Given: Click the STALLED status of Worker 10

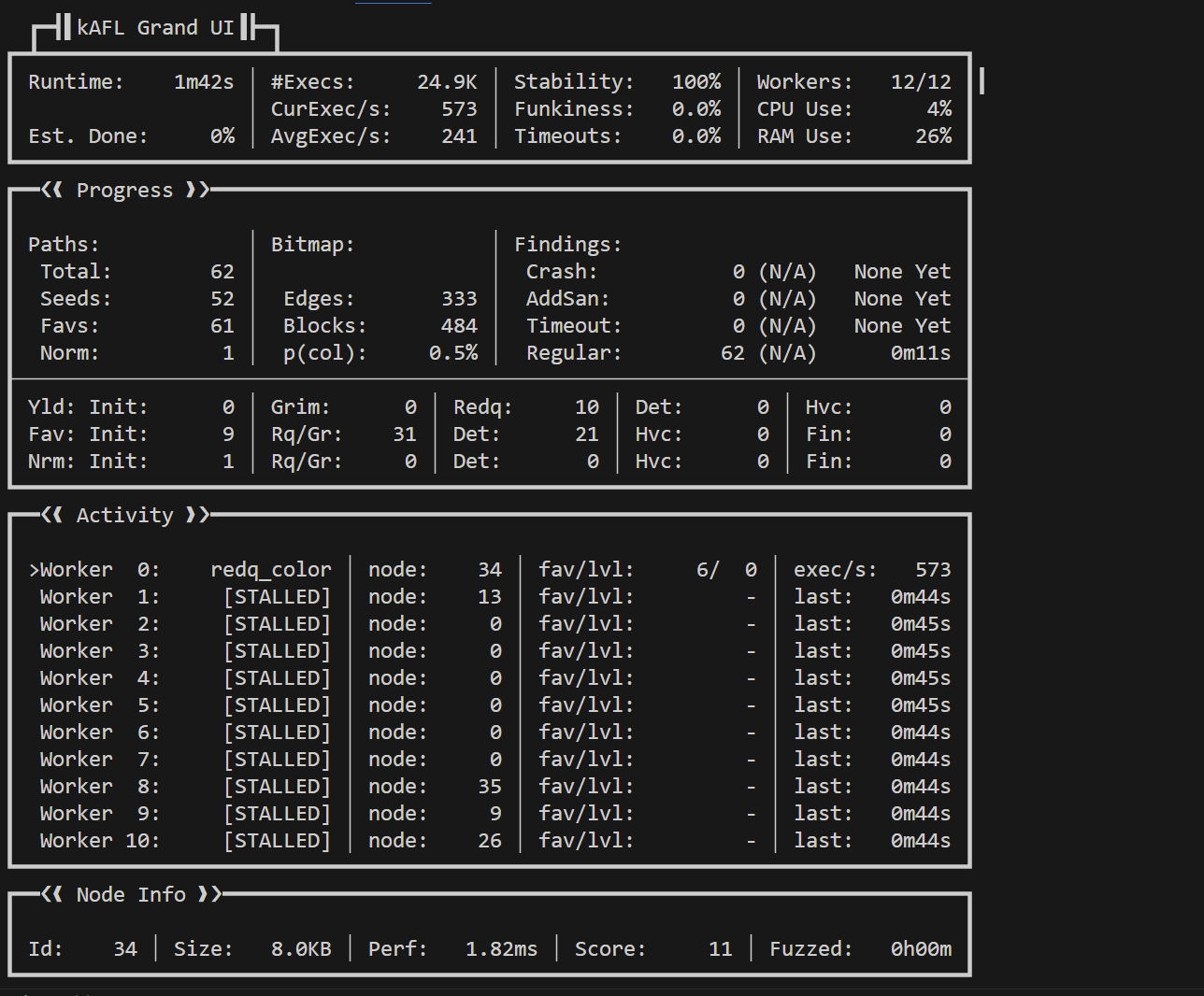Looking at the screenshot, I should (x=277, y=841).
